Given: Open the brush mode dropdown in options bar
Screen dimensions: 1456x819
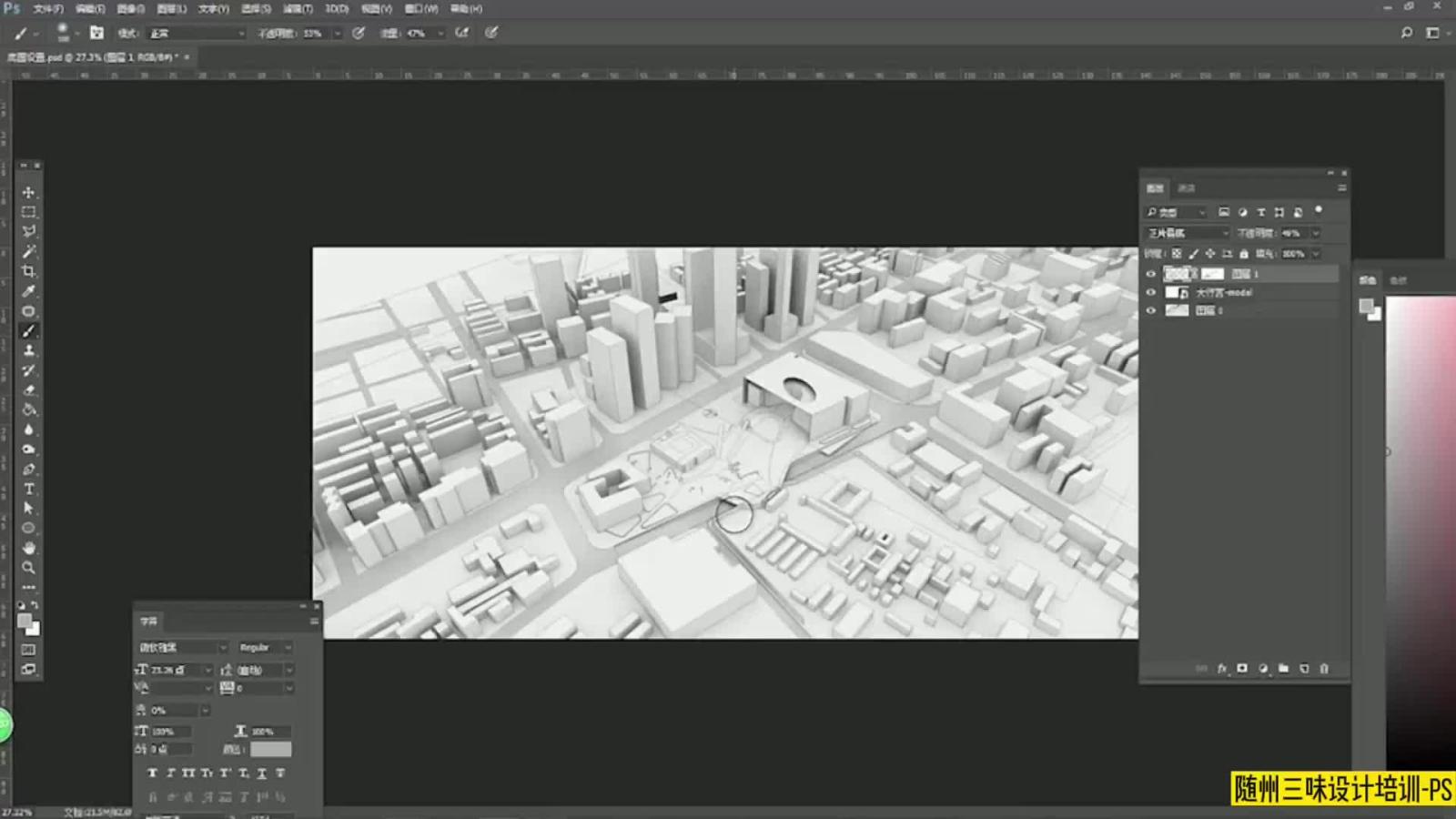Looking at the screenshot, I should 197,34.
